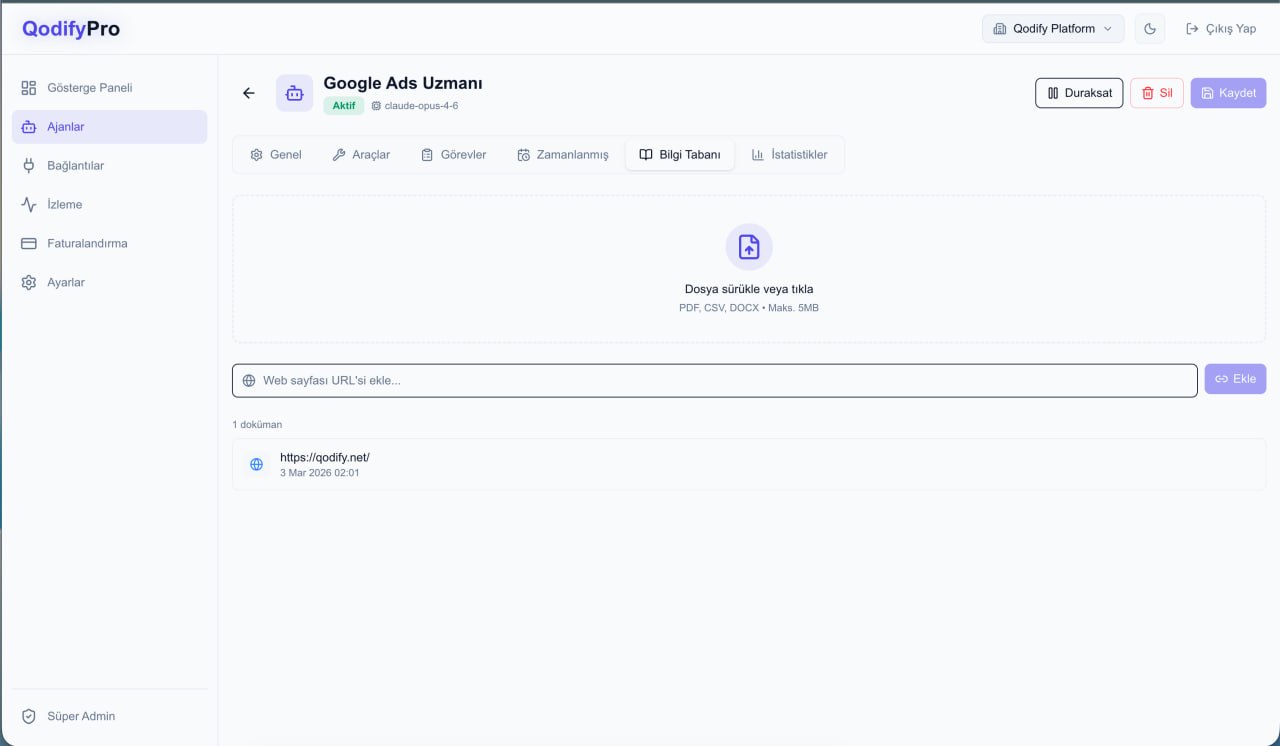Viewport: 1280px width, 746px height.
Task: Open Bağlantılar plug icon in sidebar
Action: click(x=29, y=166)
